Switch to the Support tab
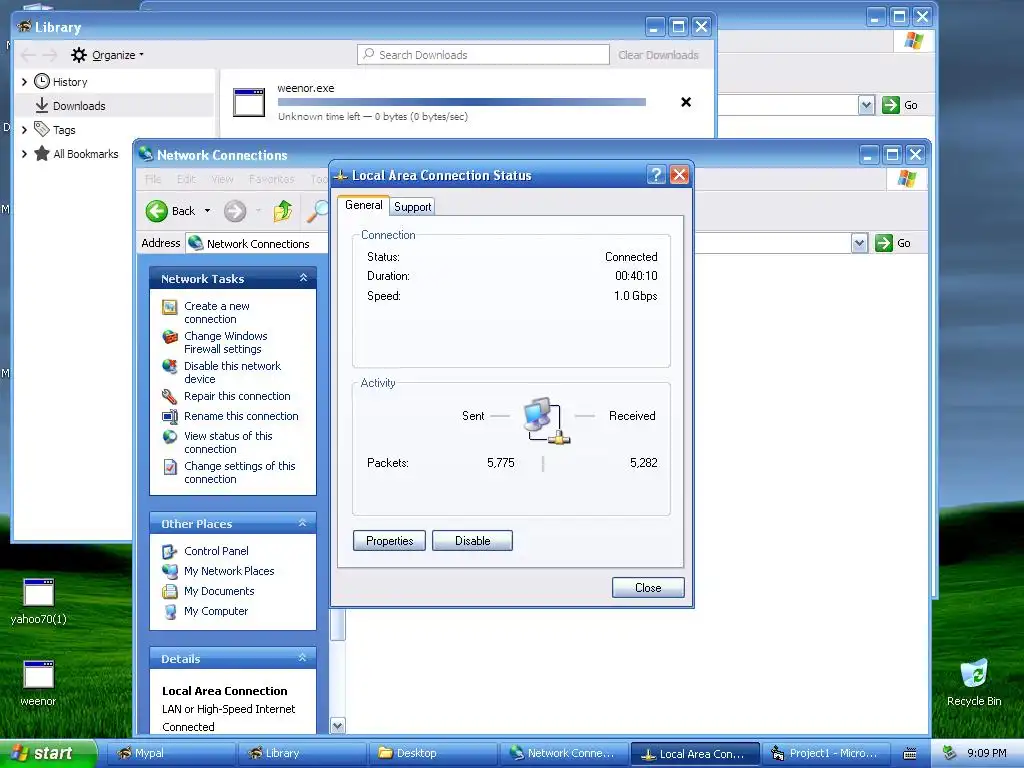 click(x=413, y=207)
